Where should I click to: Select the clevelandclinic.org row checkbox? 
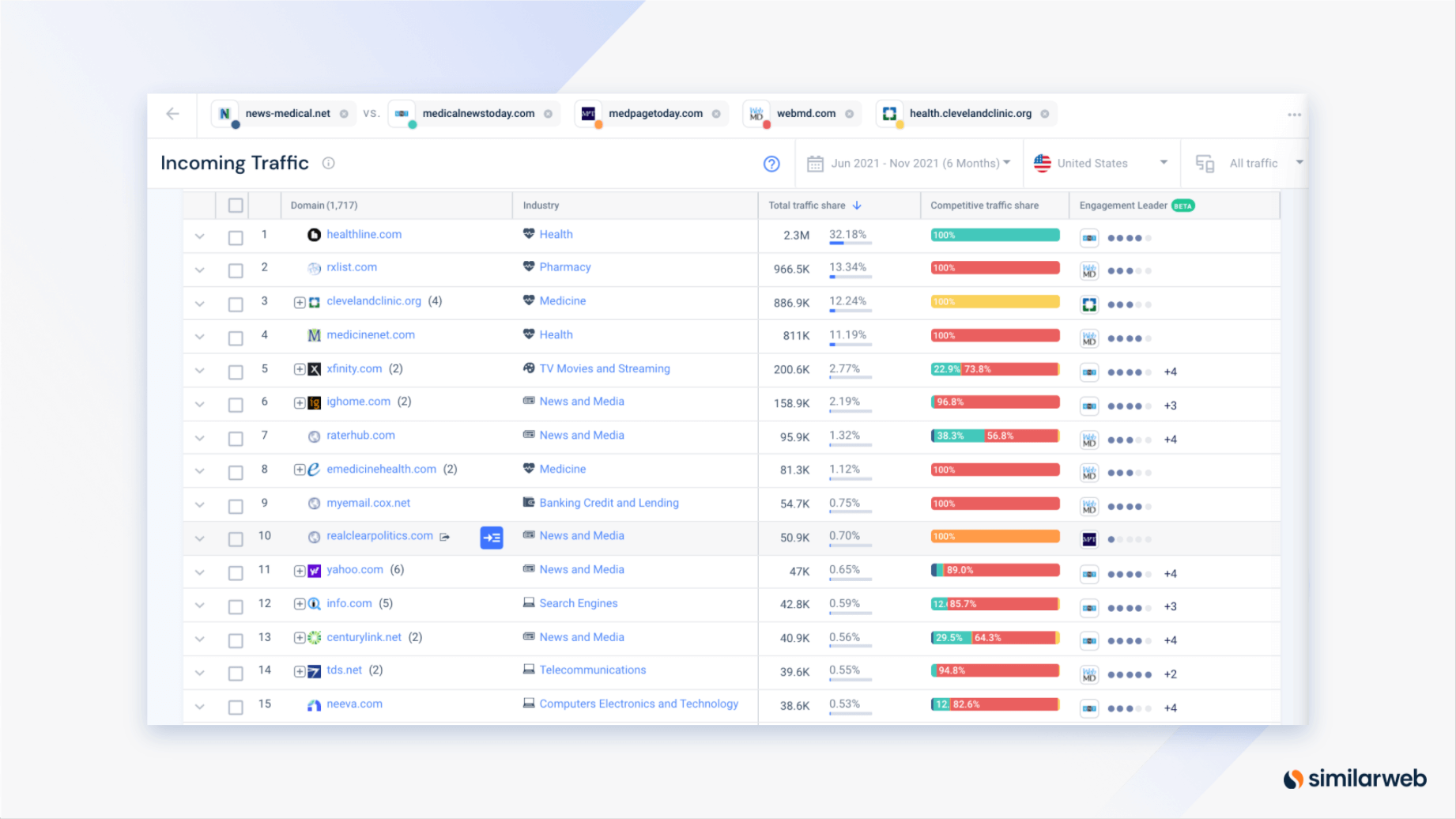tap(236, 304)
